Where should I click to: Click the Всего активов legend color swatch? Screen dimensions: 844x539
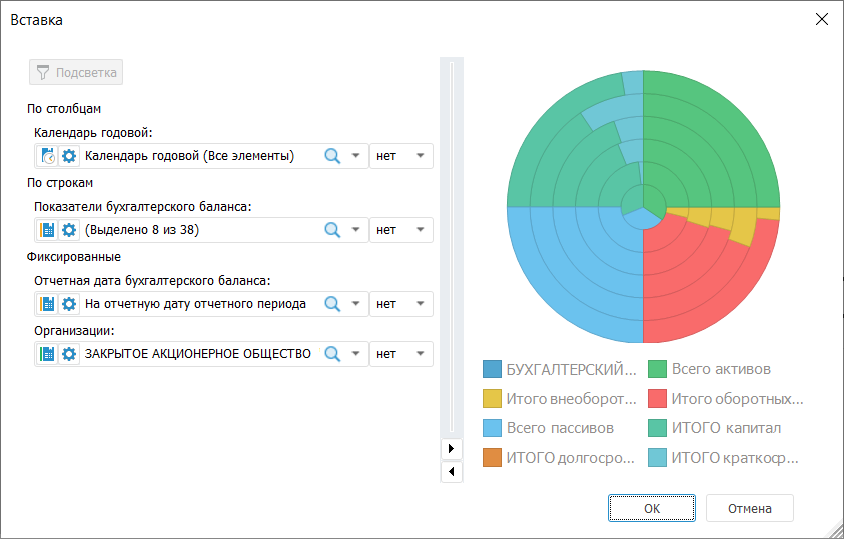(658, 370)
